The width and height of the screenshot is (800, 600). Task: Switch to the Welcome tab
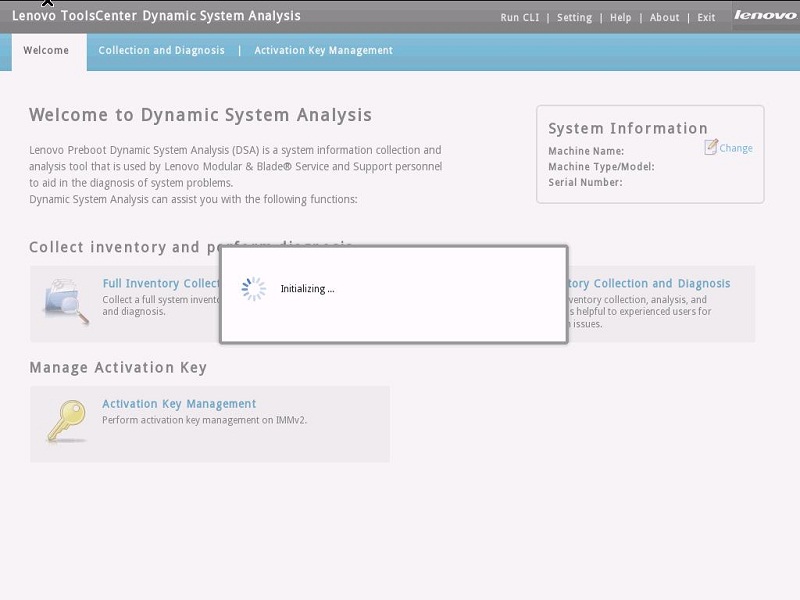coord(46,51)
